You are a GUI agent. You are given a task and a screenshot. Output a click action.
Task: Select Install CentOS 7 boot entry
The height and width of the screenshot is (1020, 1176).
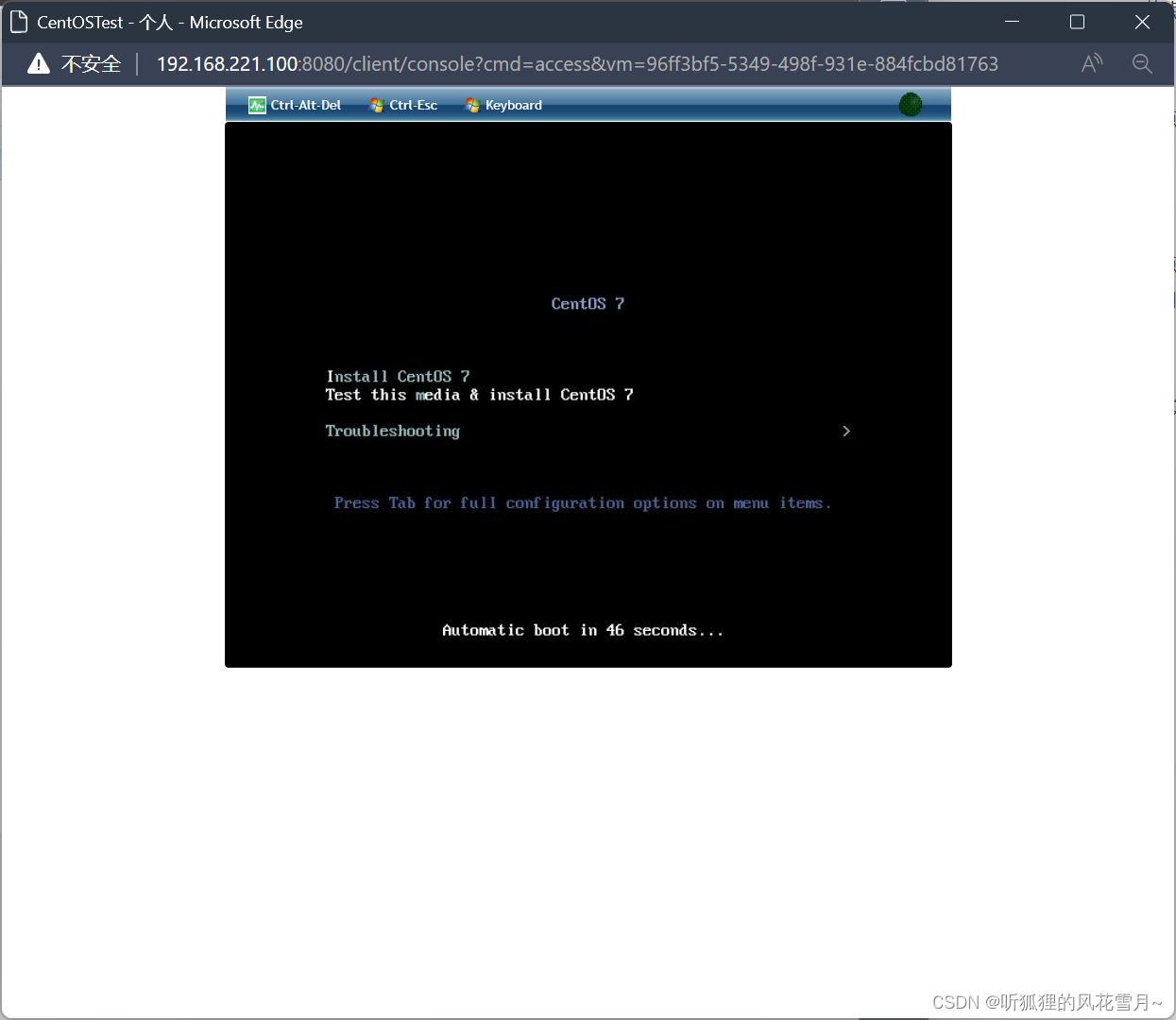[x=398, y=376]
